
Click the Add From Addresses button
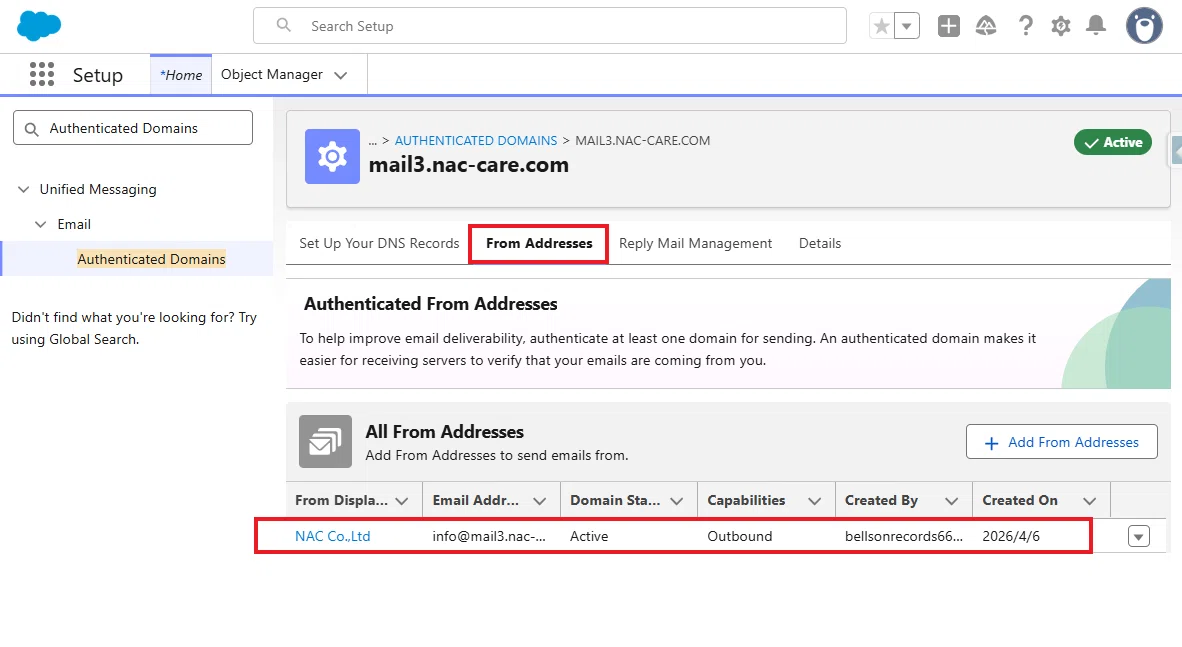(x=1061, y=442)
